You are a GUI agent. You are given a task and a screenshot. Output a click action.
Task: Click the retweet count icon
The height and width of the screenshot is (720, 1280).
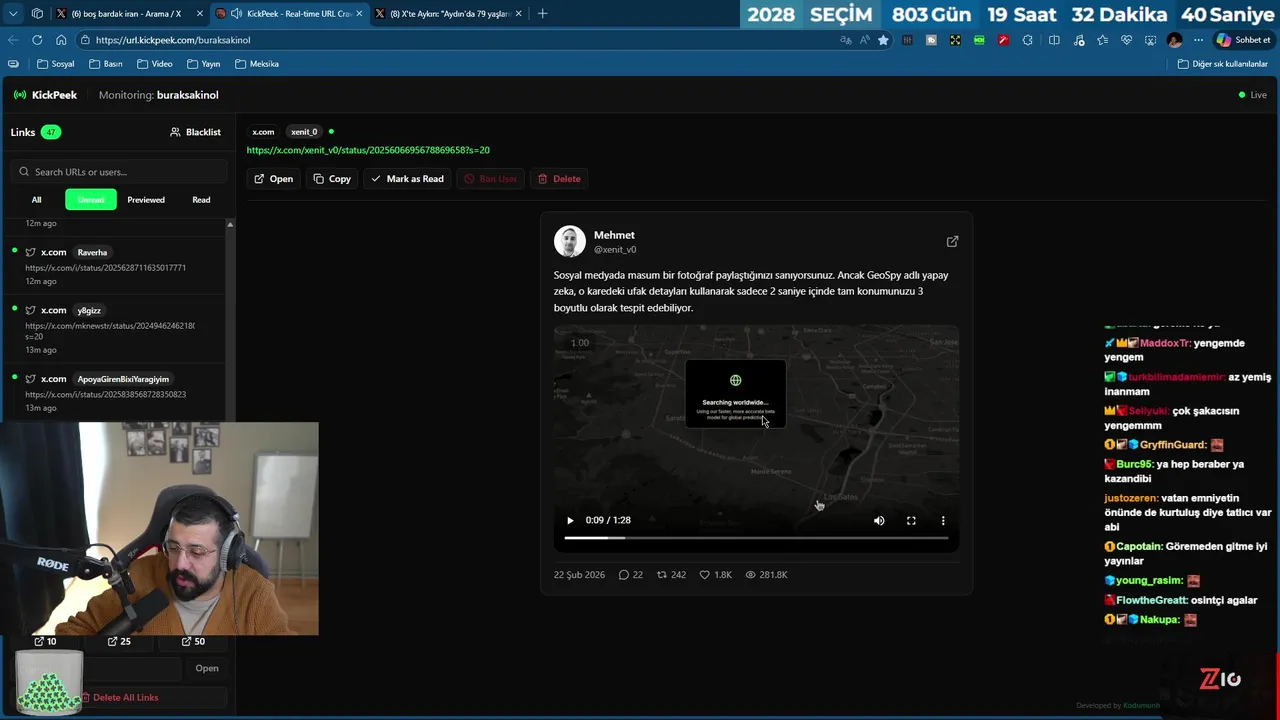tap(661, 575)
